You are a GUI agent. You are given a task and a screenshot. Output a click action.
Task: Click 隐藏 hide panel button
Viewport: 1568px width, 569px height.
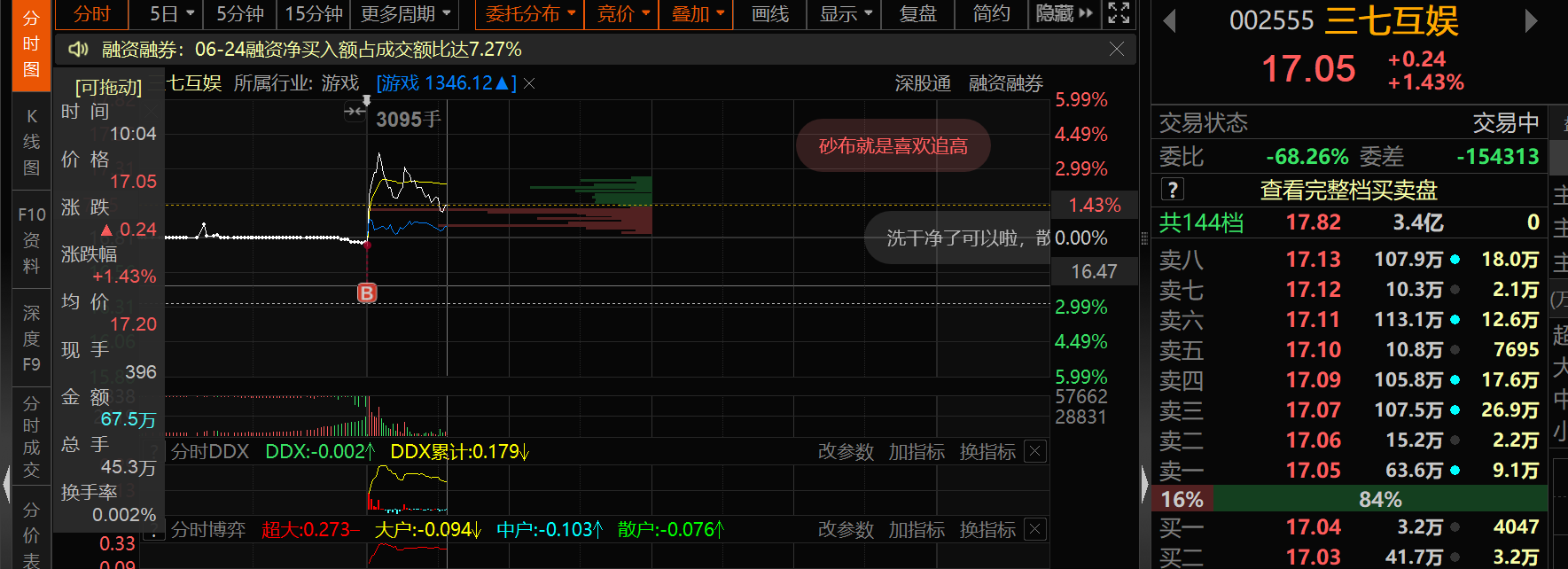1065,14
